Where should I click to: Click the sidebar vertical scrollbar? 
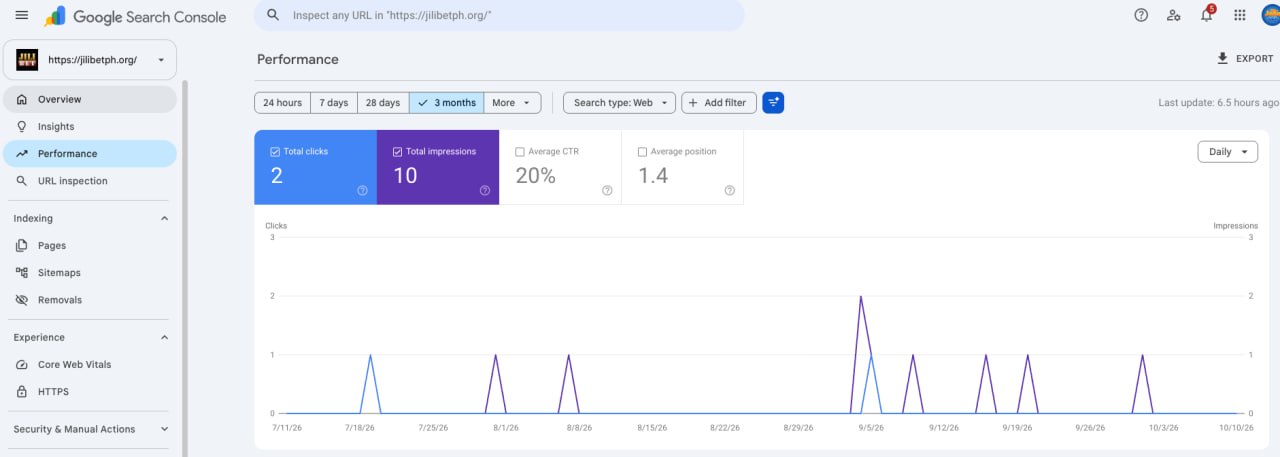tap(184, 270)
